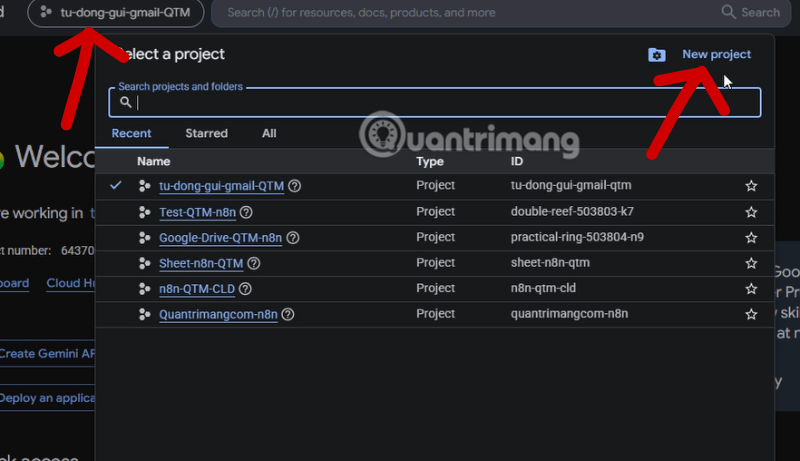Click the ID column header

pyautogui.click(x=517, y=162)
